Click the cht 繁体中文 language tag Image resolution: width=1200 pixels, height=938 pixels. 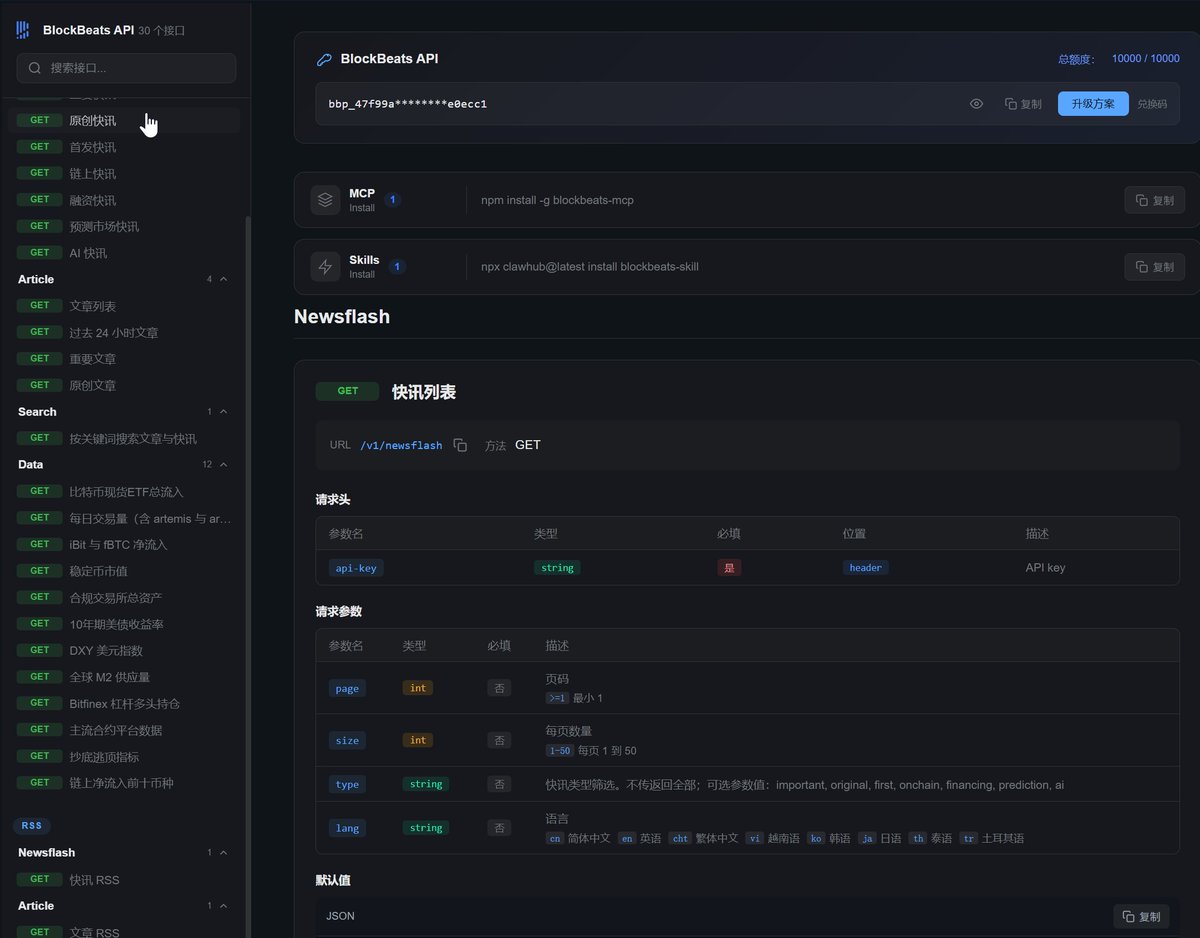pos(703,838)
